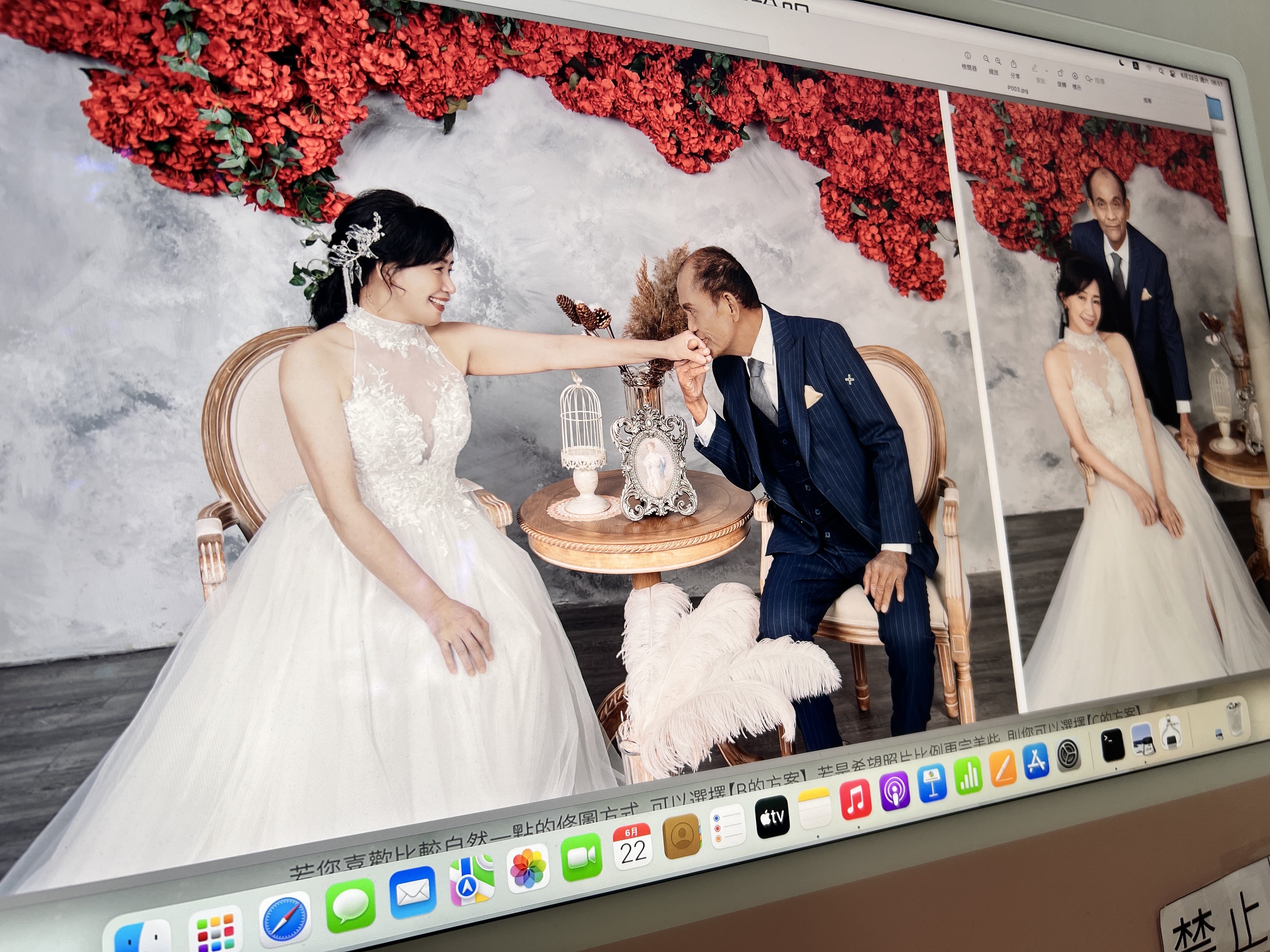
Task: Open Notes from the Dock
Action: (815, 808)
